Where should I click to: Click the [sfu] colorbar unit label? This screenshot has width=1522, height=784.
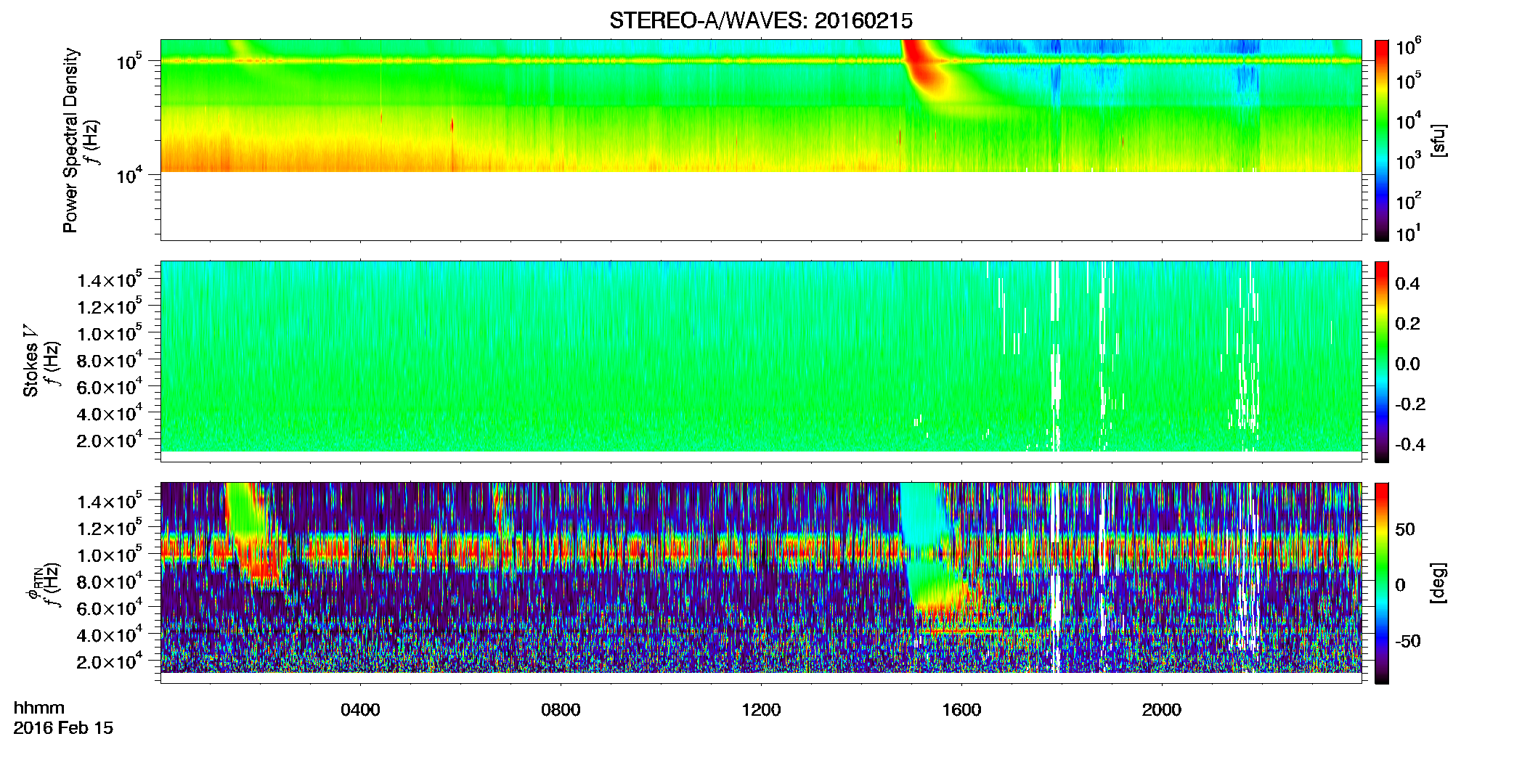pyautogui.click(x=1438, y=140)
